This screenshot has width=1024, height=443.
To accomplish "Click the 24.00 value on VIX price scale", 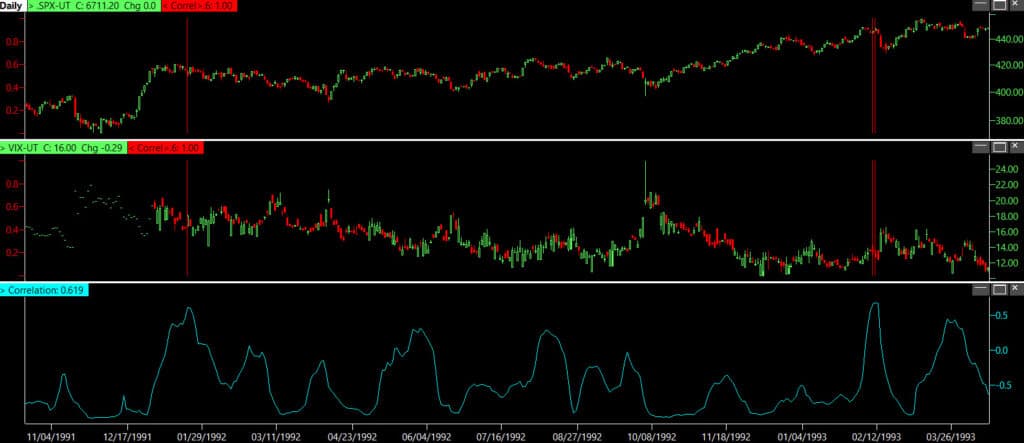I will pos(1001,169).
